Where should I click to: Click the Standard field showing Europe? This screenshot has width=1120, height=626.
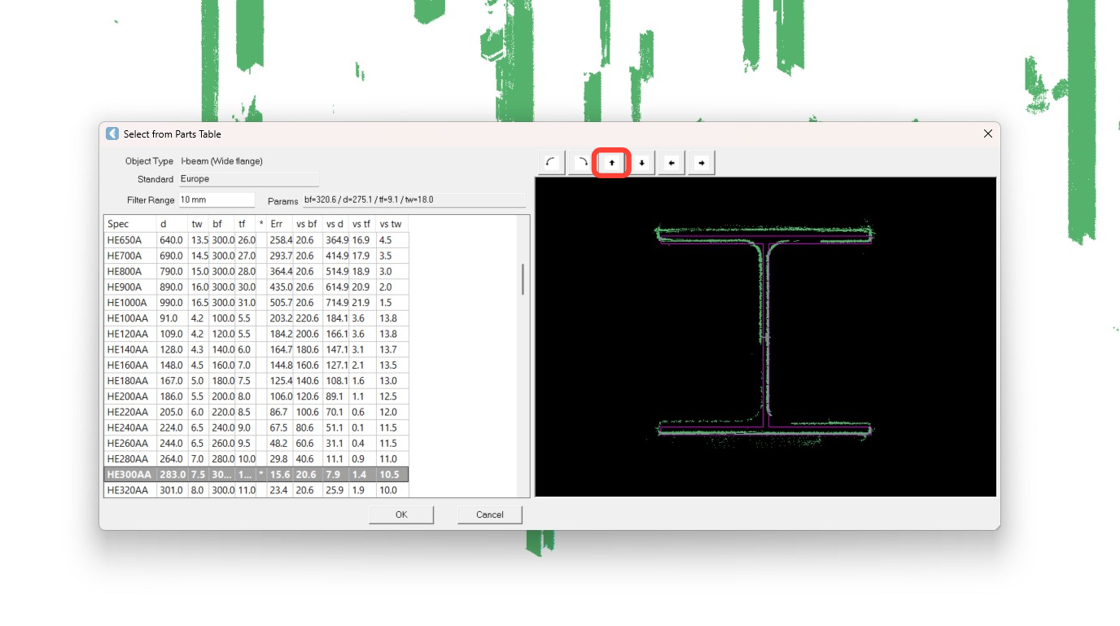(248, 179)
